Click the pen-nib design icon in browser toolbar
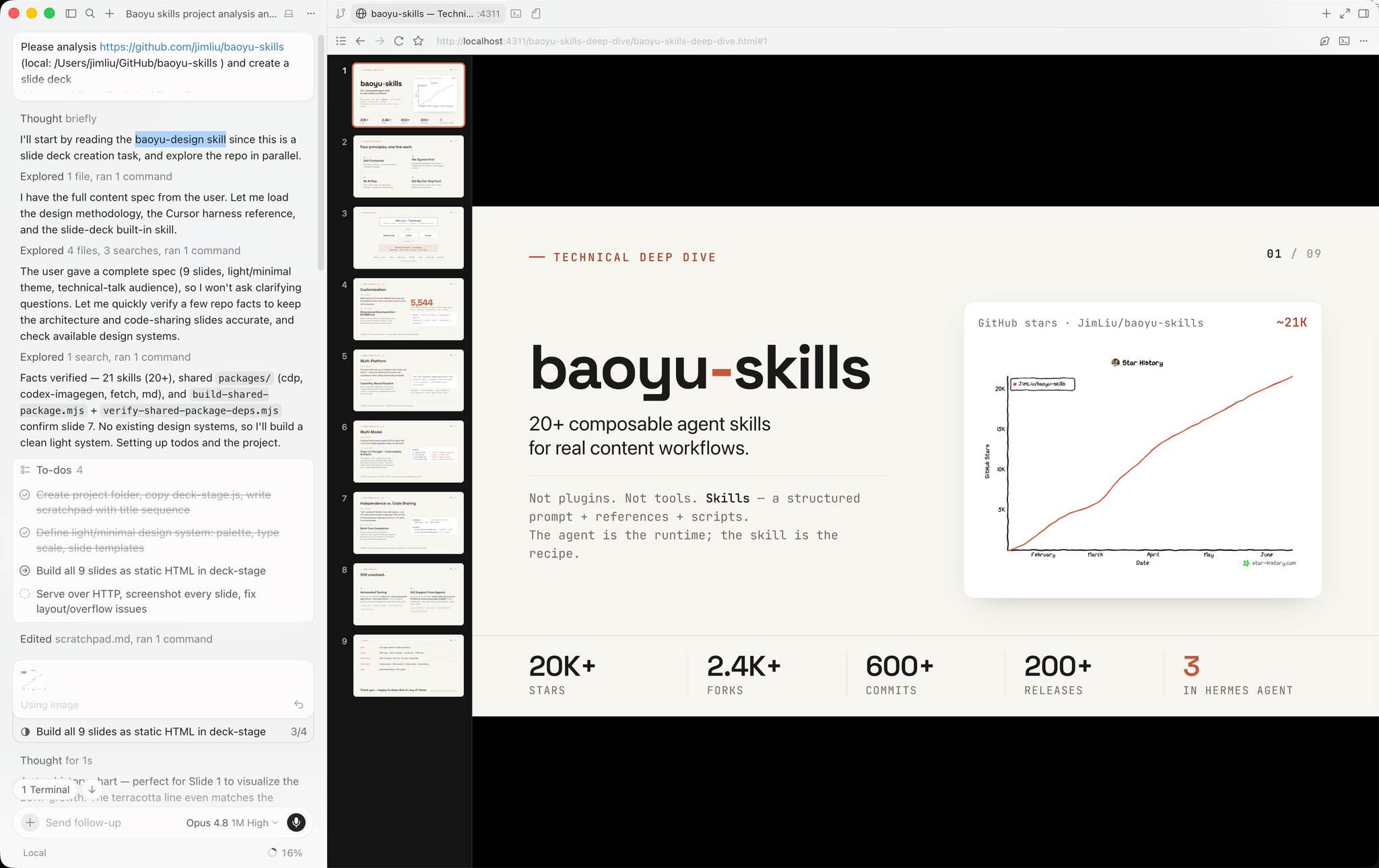 pos(1324,41)
